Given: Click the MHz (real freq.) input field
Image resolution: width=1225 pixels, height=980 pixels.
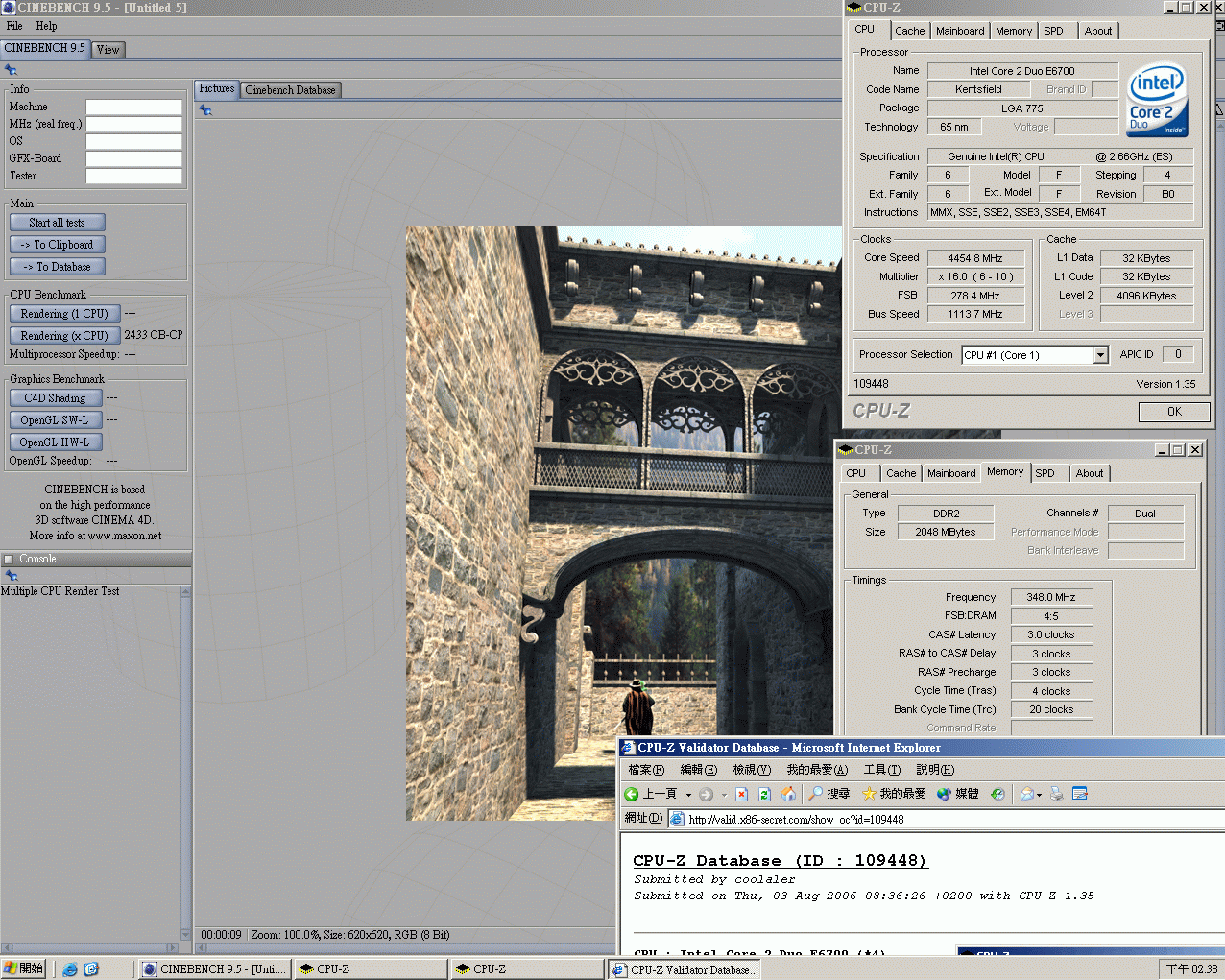Looking at the screenshot, I should [133, 124].
